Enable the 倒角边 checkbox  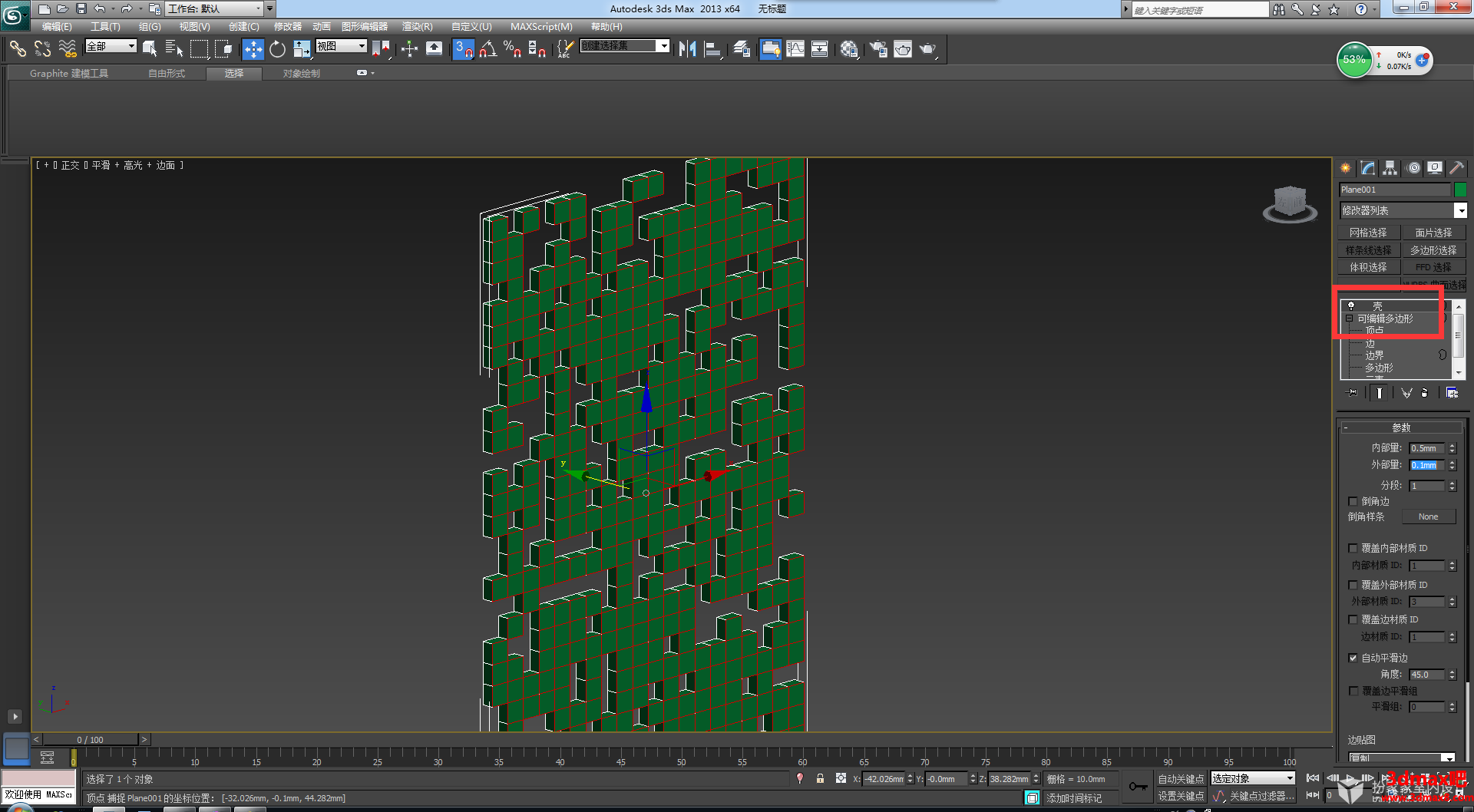point(1353,501)
